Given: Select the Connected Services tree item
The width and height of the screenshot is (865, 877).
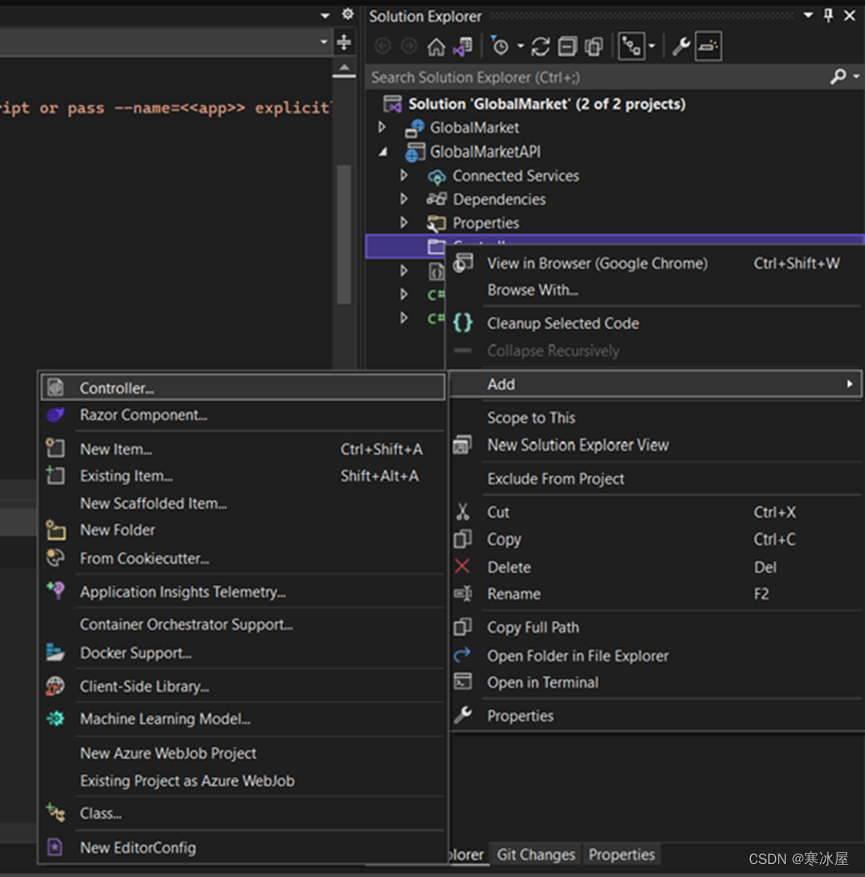Looking at the screenshot, I should point(516,176).
